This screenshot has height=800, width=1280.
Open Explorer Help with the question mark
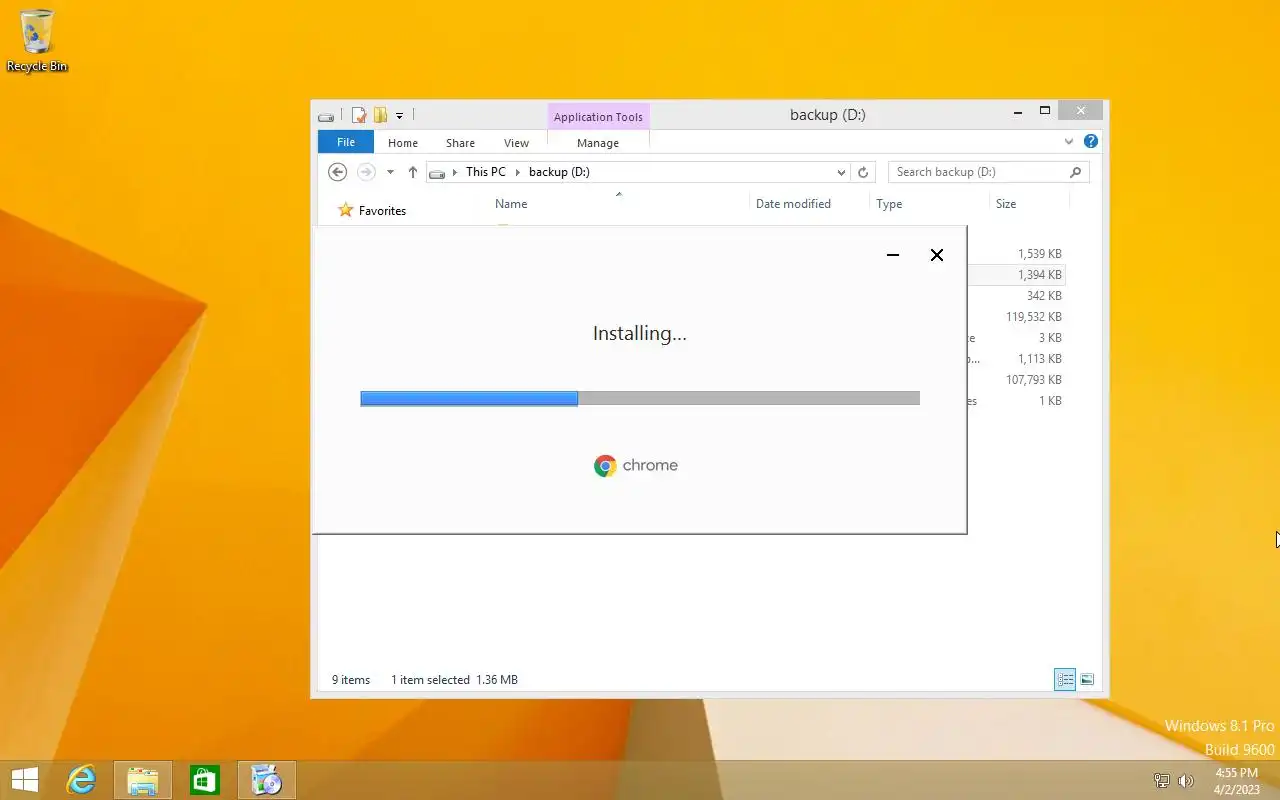coord(1091,142)
